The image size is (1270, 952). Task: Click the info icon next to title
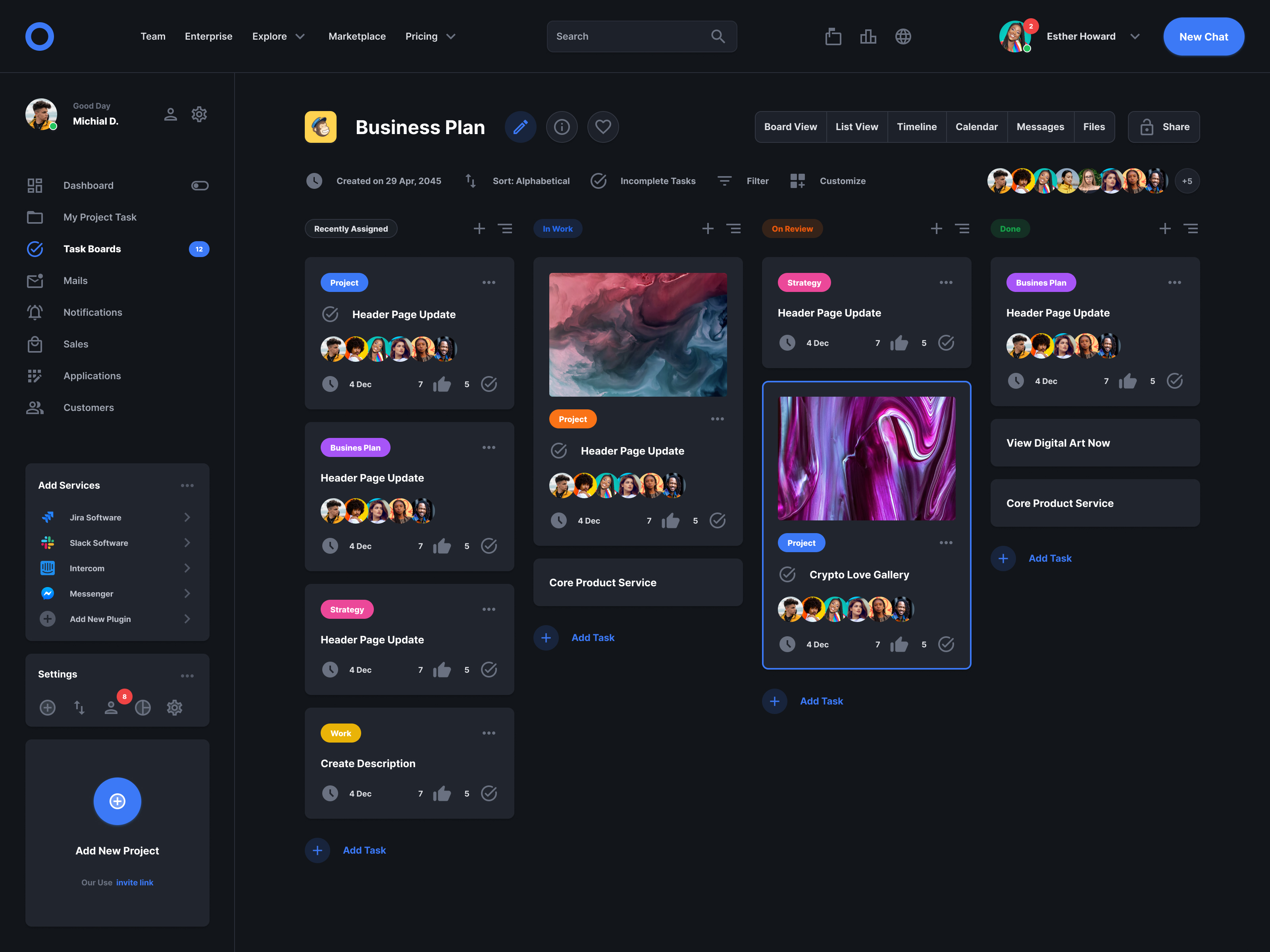562,127
